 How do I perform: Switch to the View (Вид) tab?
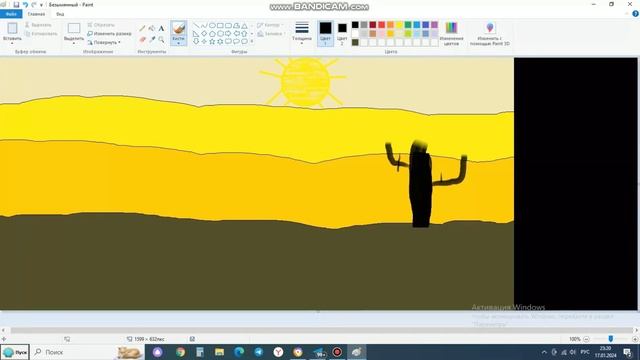(60, 14)
